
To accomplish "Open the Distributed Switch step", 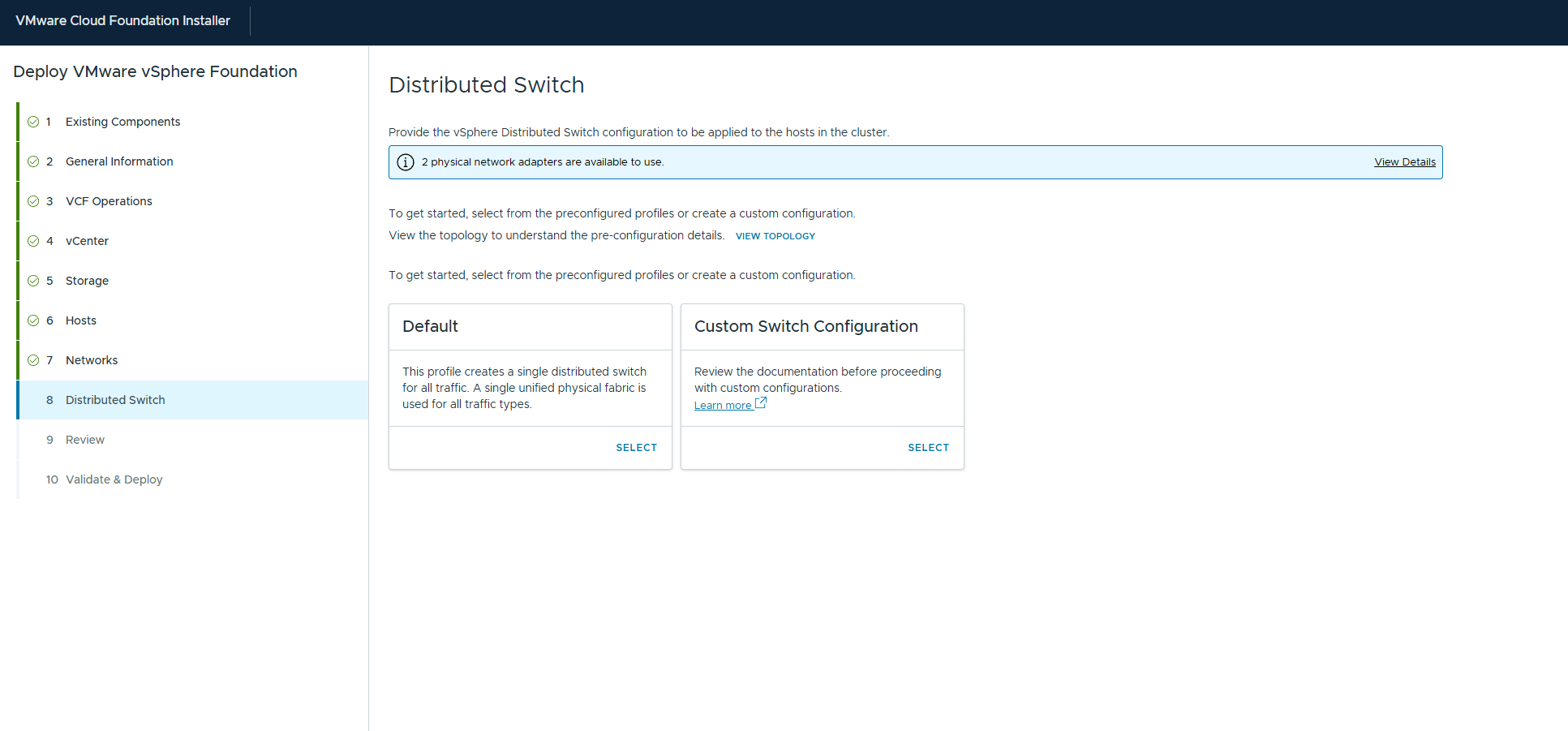I will click(x=115, y=400).
